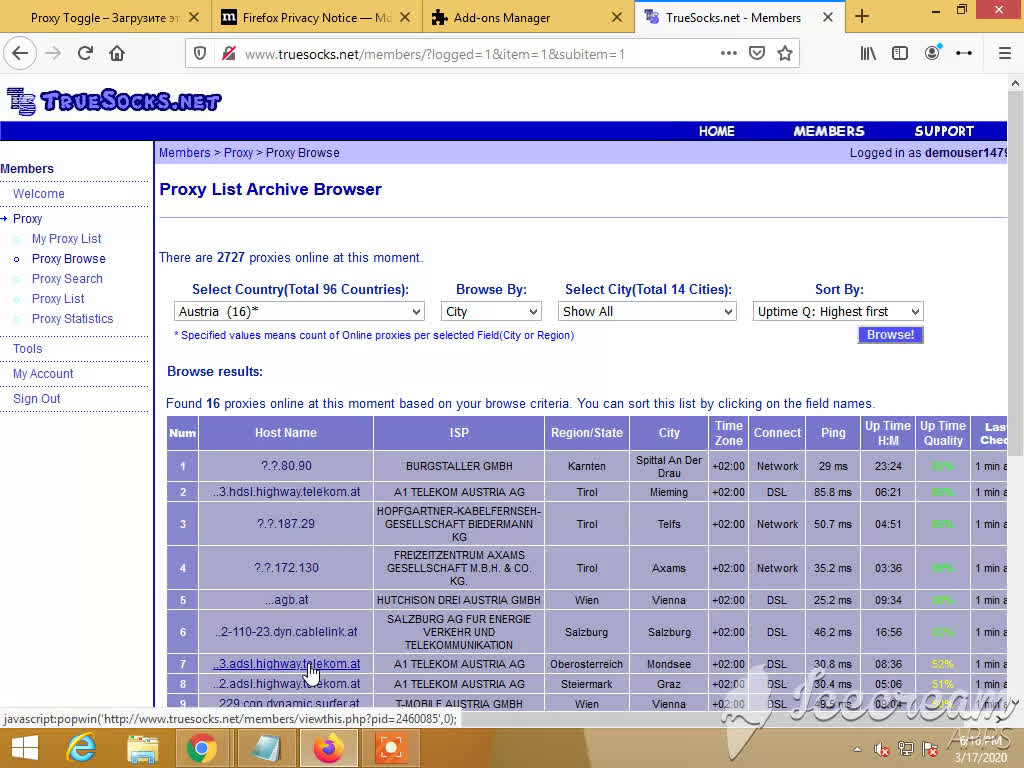Save page to Pocket icon
Viewport: 1024px width, 768px height.
click(x=757, y=54)
